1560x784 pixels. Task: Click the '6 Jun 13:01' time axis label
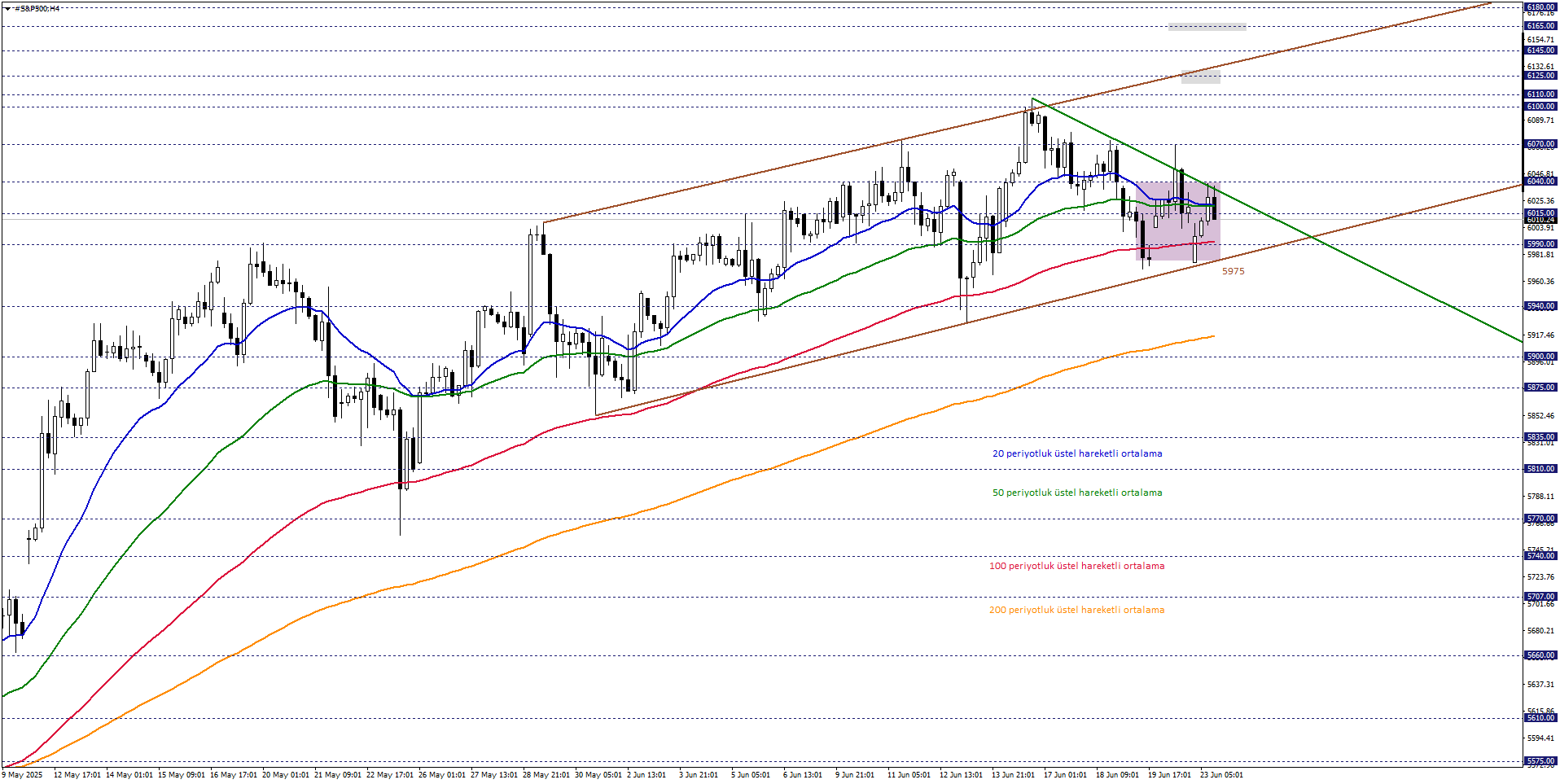tap(803, 775)
